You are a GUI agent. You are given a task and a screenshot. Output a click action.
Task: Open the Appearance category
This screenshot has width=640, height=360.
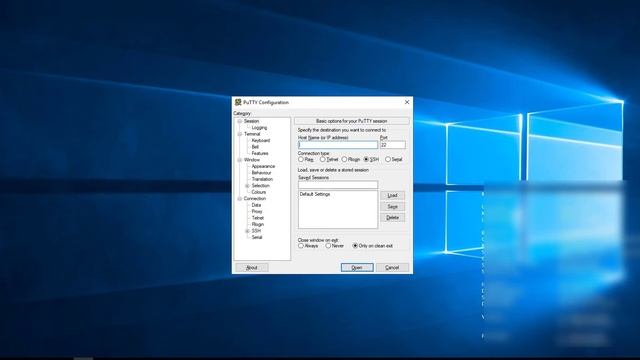coord(263,167)
